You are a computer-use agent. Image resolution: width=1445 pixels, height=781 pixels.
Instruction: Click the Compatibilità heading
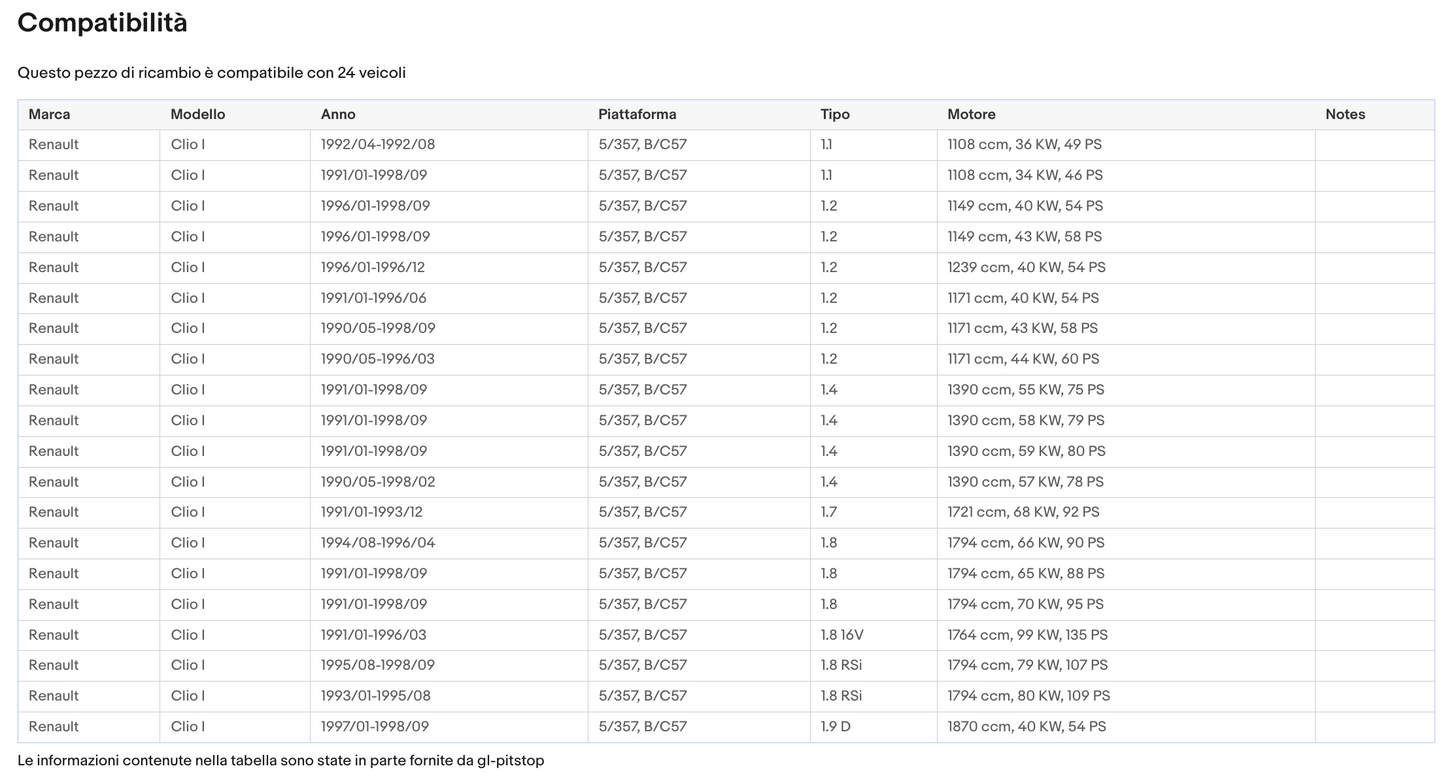102,23
